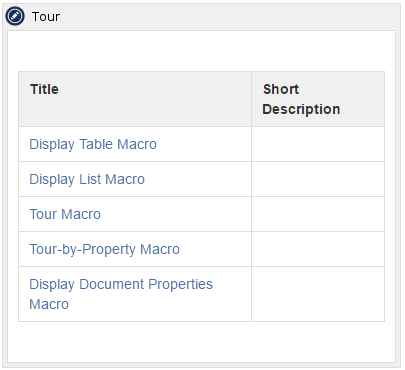Open the Tour-by-Property Macro link

pos(105,249)
